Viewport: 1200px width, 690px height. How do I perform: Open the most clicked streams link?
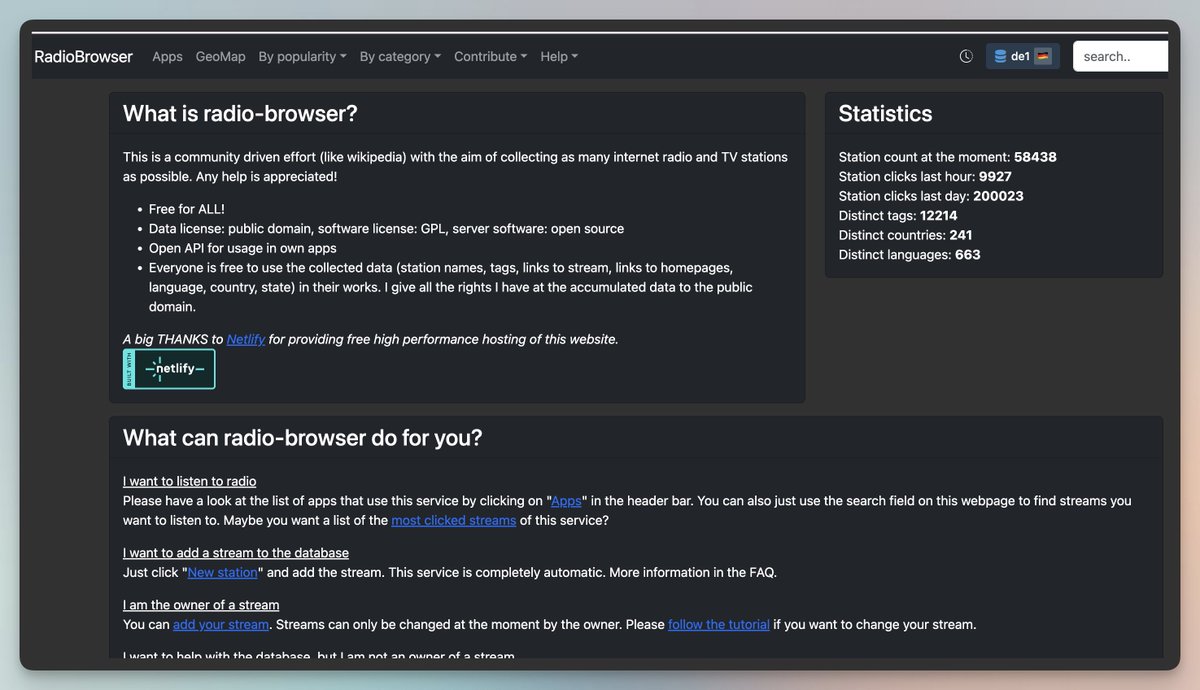pyautogui.click(x=454, y=520)
